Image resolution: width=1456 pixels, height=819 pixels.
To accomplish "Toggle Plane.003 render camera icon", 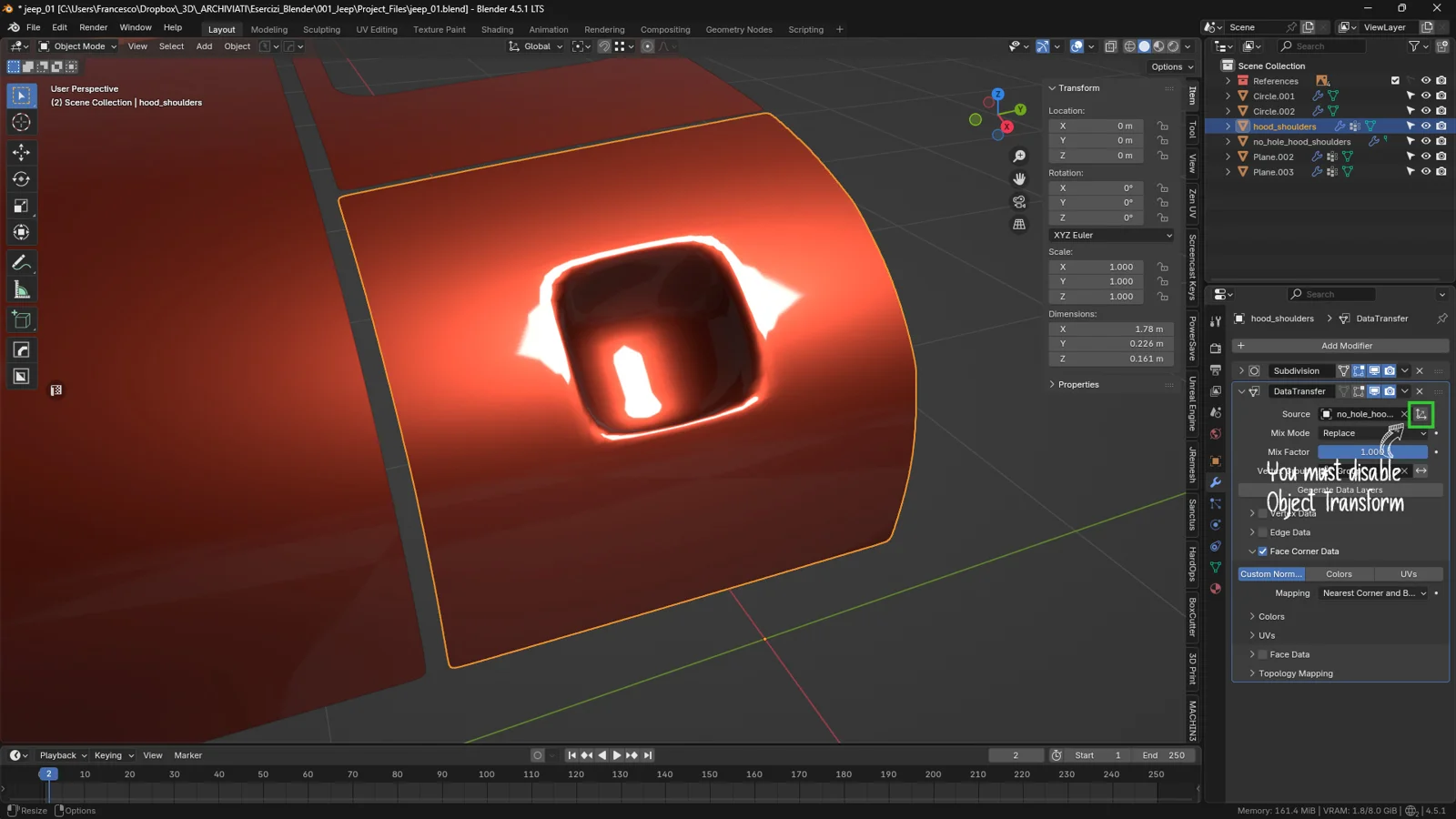I will point(1441,172).
